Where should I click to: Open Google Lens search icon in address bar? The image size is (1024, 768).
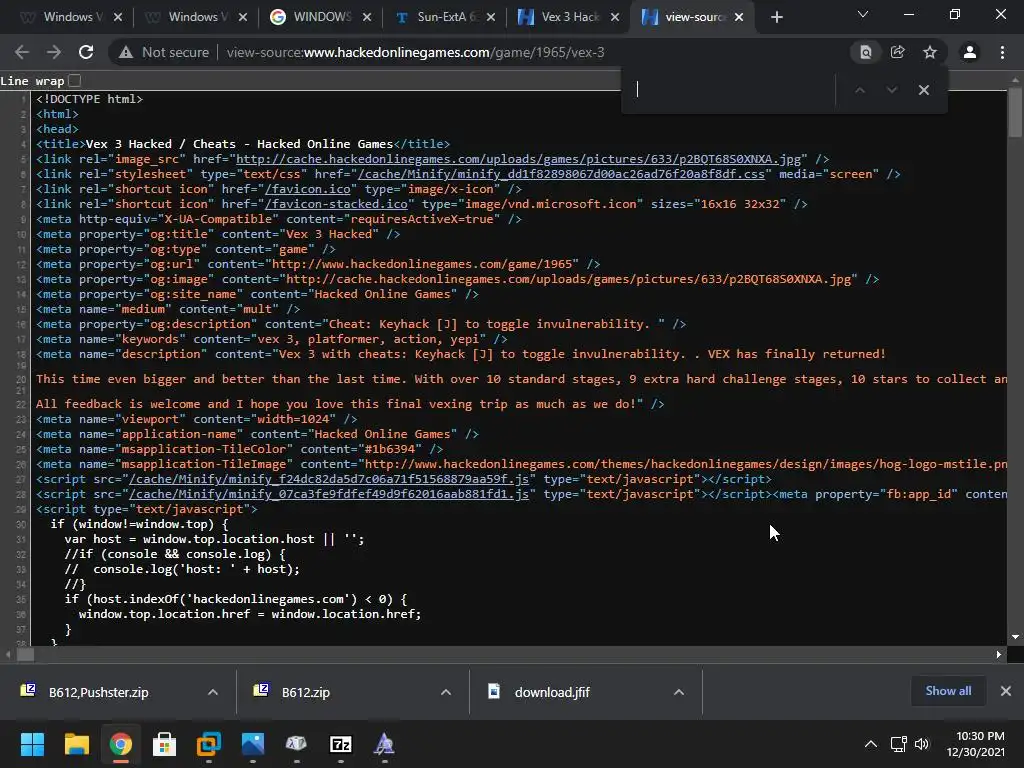coord(865,52)
